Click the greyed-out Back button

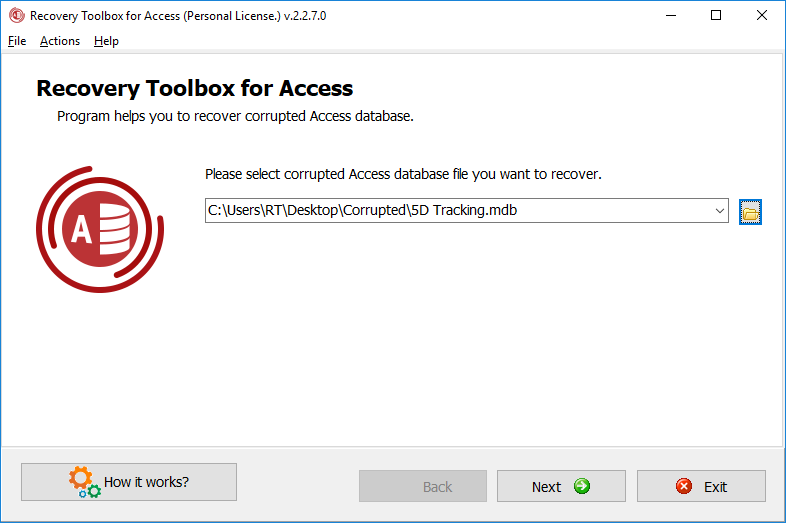(423, 486)
